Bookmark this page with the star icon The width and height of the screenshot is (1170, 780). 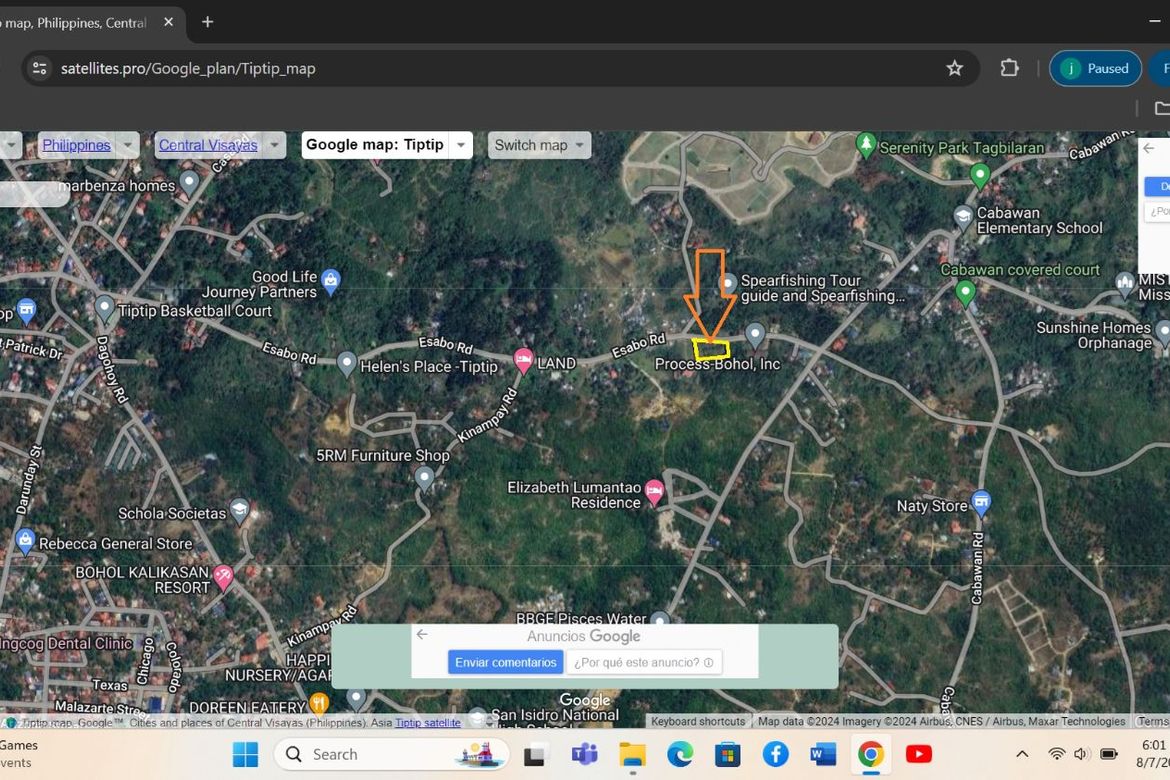pos(954,69)
